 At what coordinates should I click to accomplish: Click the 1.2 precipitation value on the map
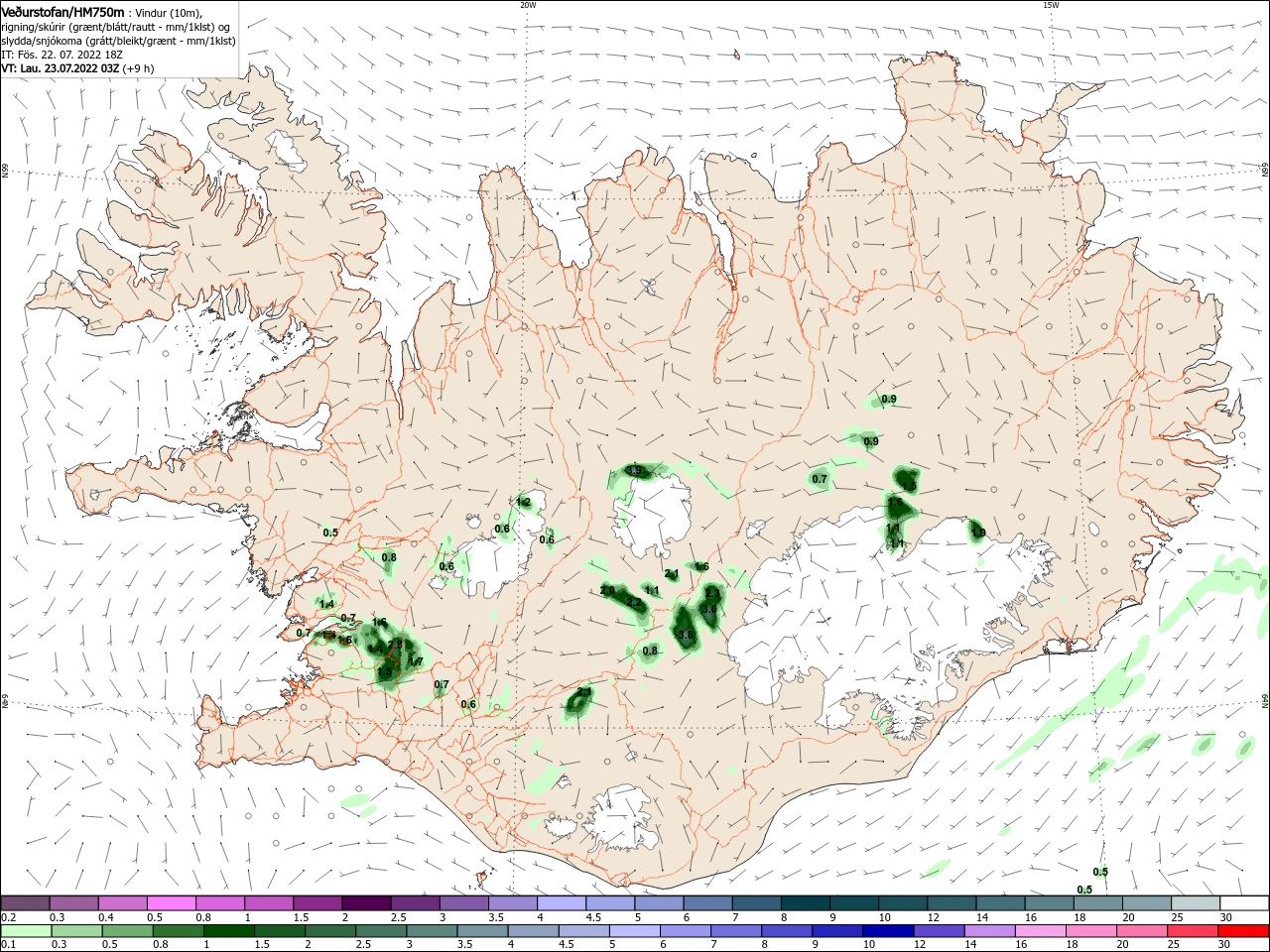[524, 503]
